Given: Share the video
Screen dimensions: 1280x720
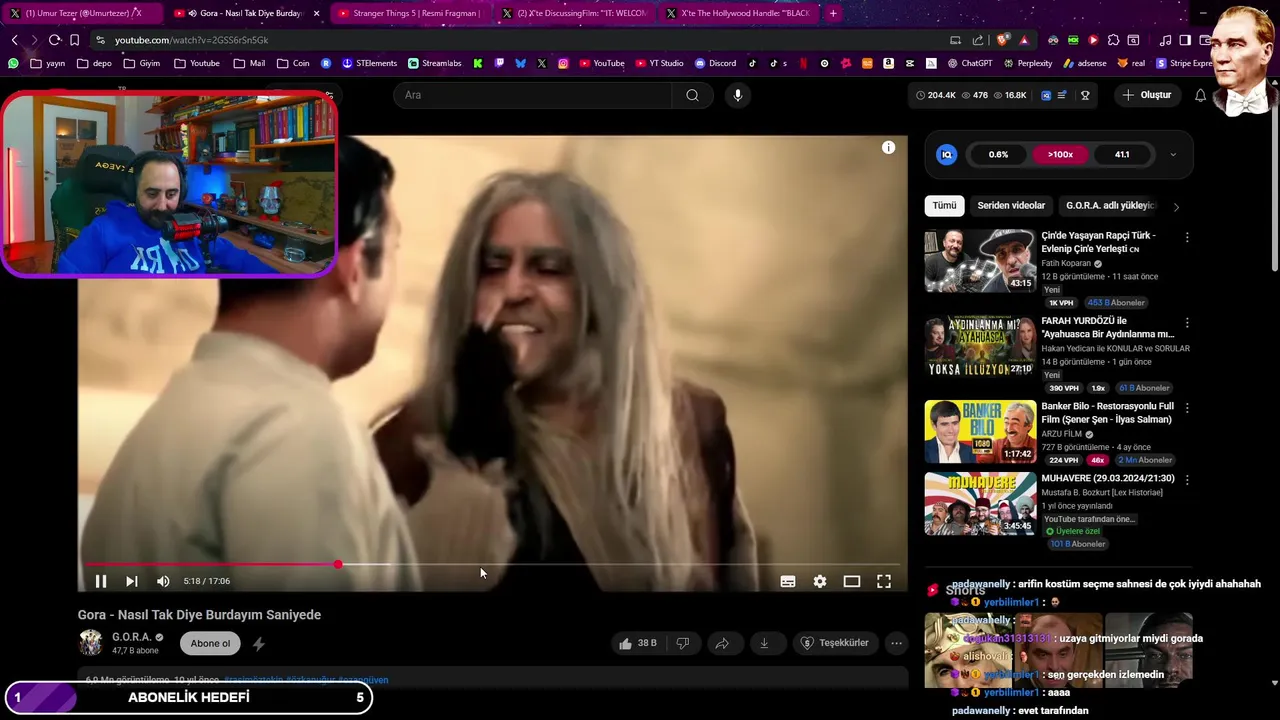Looking at the screenshot, I should click(722, 643).
